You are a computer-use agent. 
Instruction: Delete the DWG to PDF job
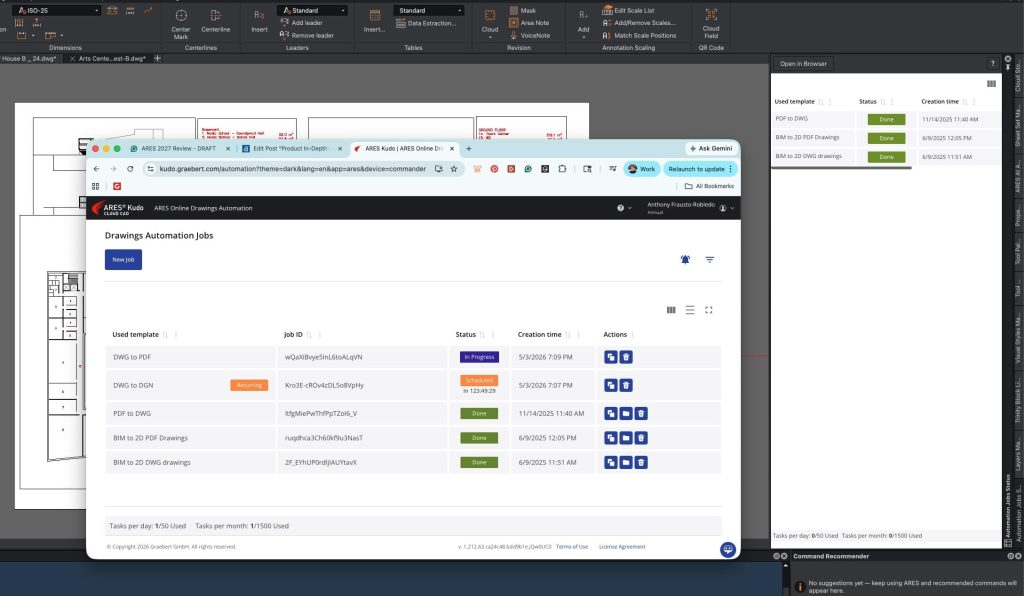pyautogui.click(x=626, y=357)
